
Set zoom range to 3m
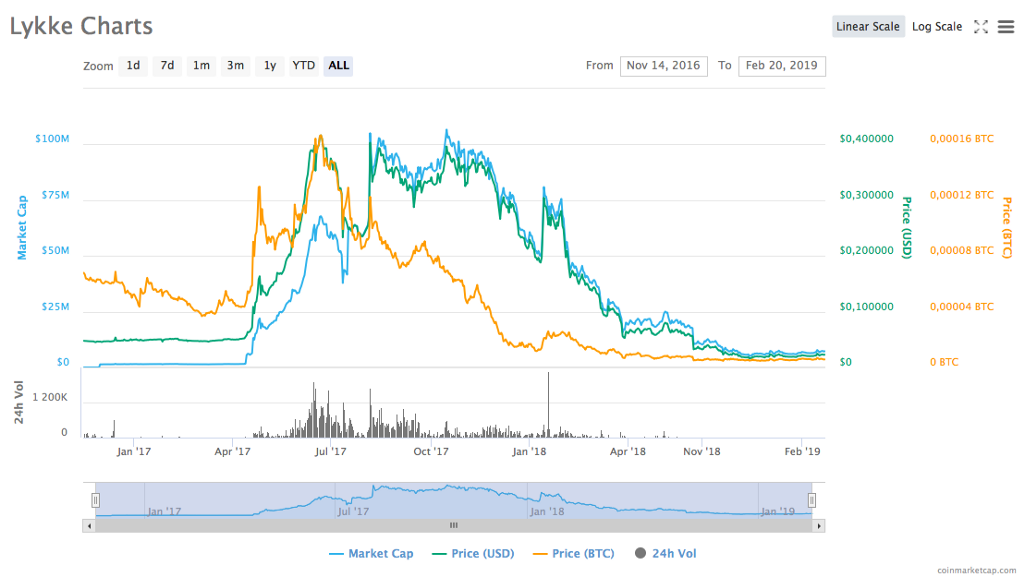click(x=235, y=65)
